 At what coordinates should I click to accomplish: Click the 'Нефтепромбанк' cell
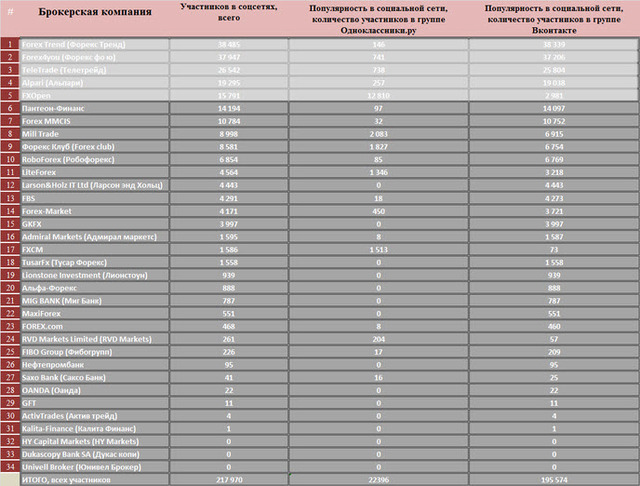point(95,365)
